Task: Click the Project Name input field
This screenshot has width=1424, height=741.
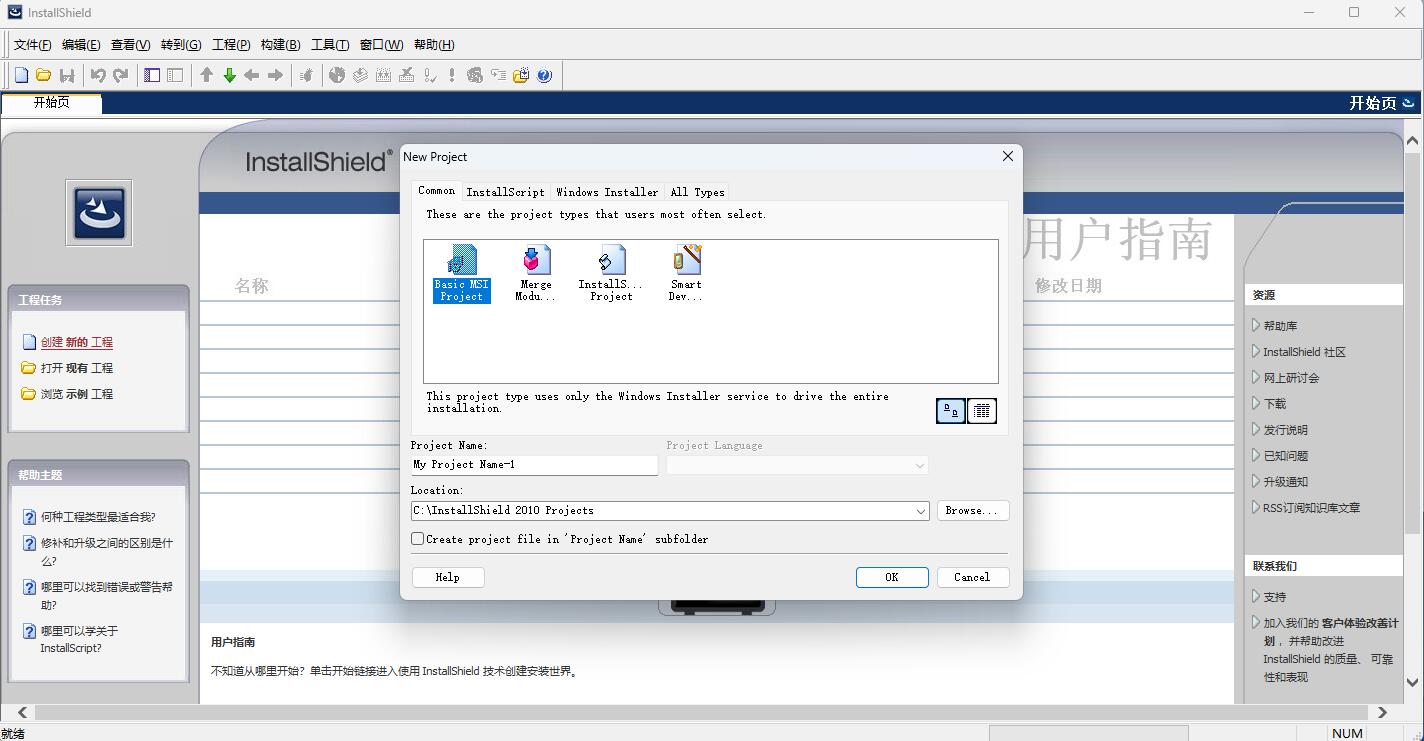Action: (534, 465)
